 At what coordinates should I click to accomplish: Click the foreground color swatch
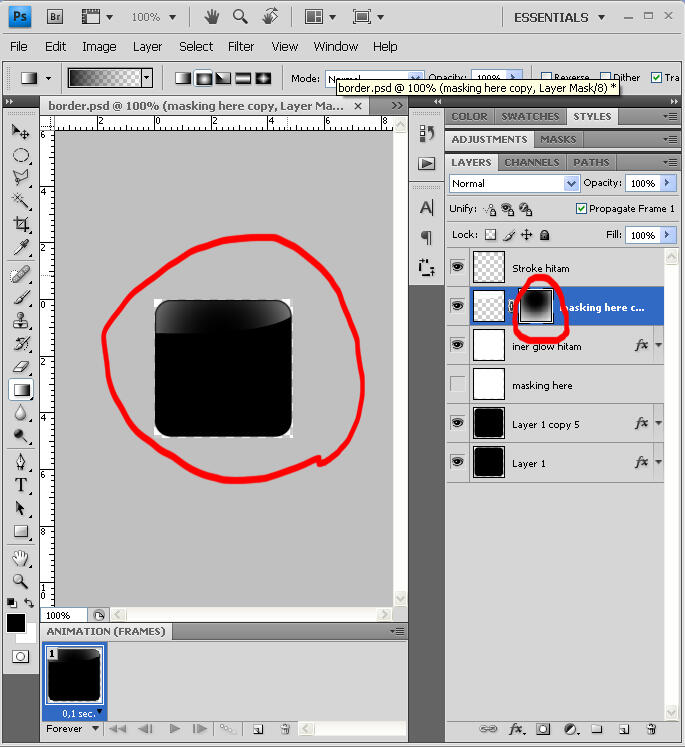[x=16, y=623]
